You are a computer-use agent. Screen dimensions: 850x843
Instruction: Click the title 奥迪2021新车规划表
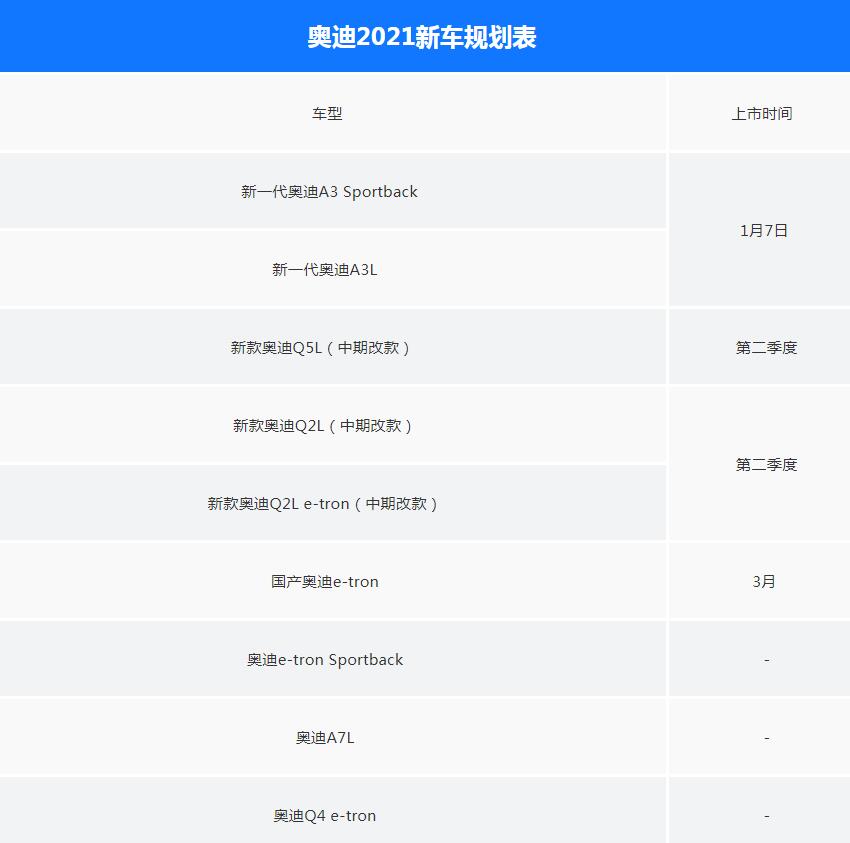[x=422, y=37]
